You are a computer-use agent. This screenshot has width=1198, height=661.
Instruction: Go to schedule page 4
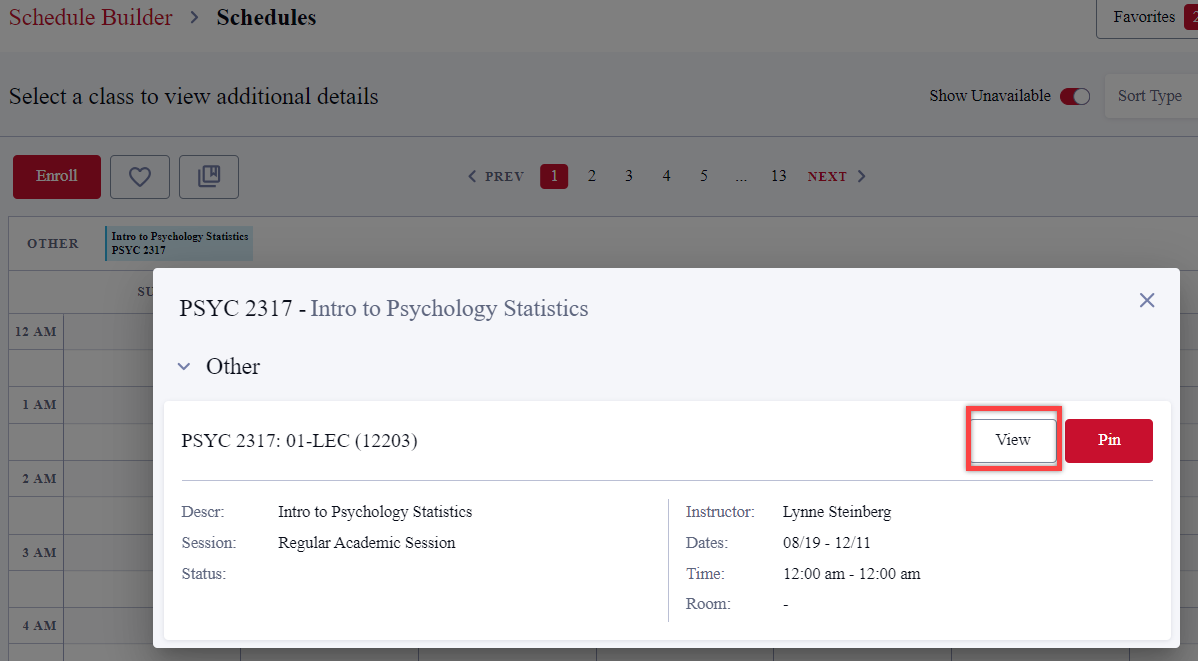point(666,177)
